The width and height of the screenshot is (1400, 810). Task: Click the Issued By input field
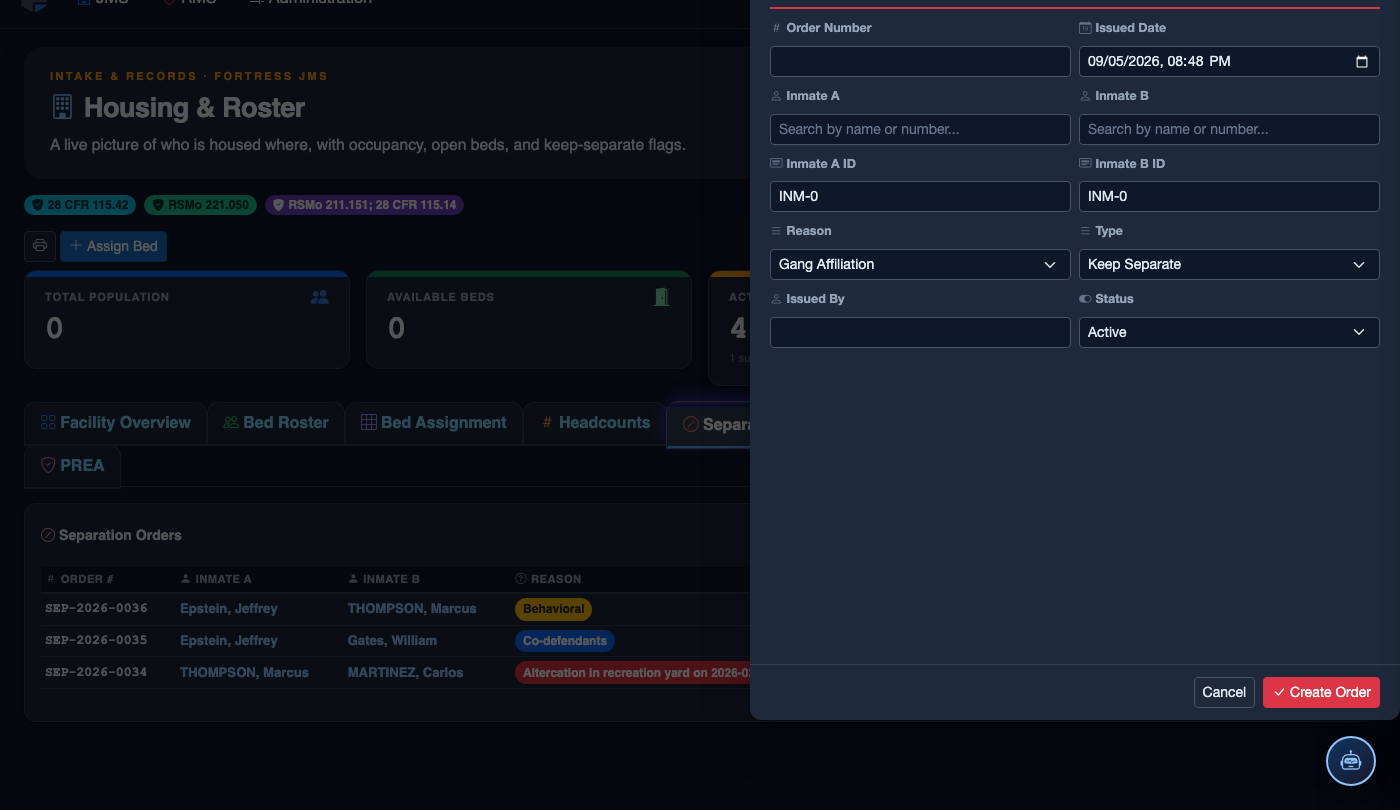[920, 332]
